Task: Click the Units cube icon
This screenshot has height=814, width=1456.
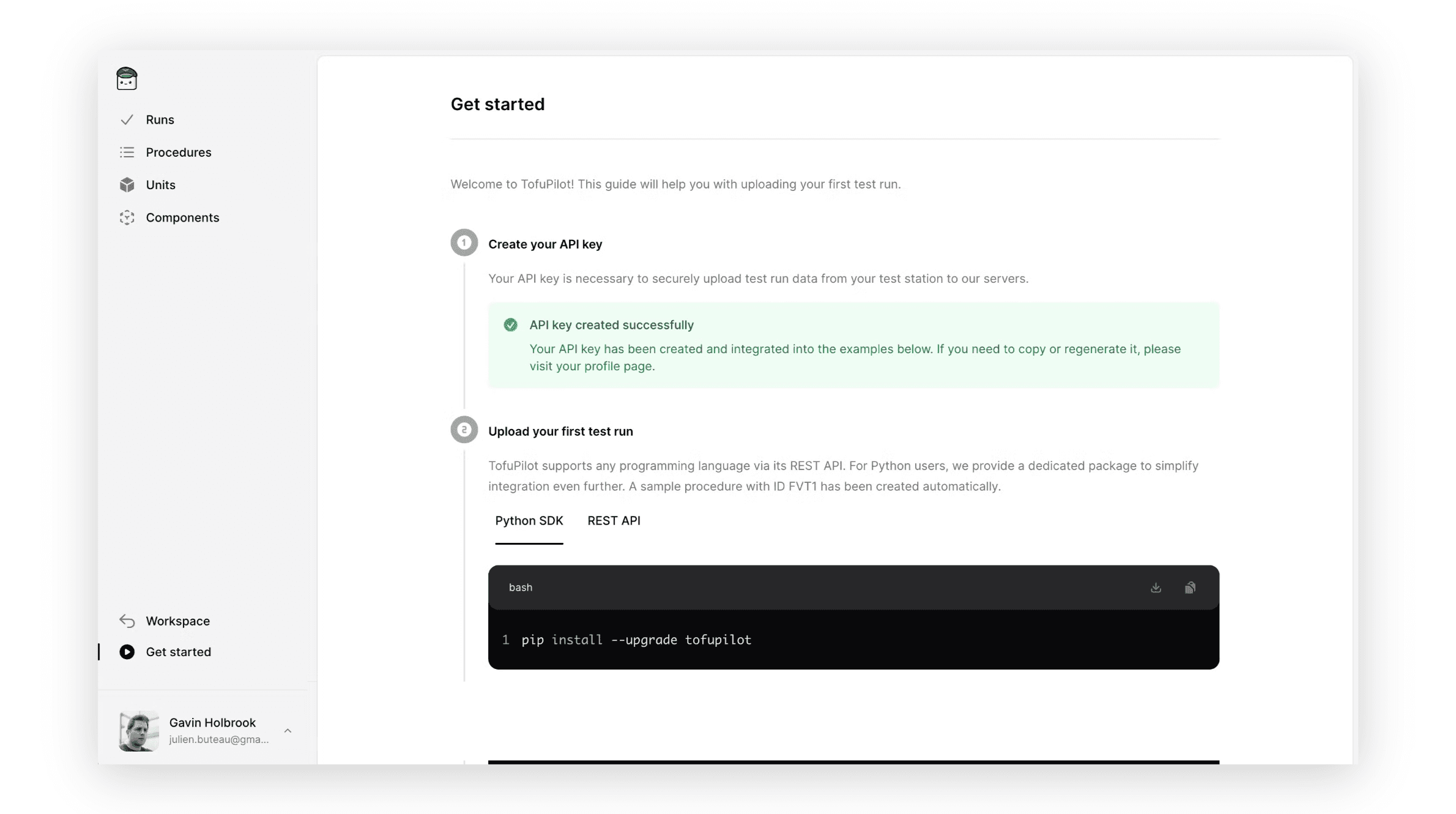Action: [x=127, y=184]
